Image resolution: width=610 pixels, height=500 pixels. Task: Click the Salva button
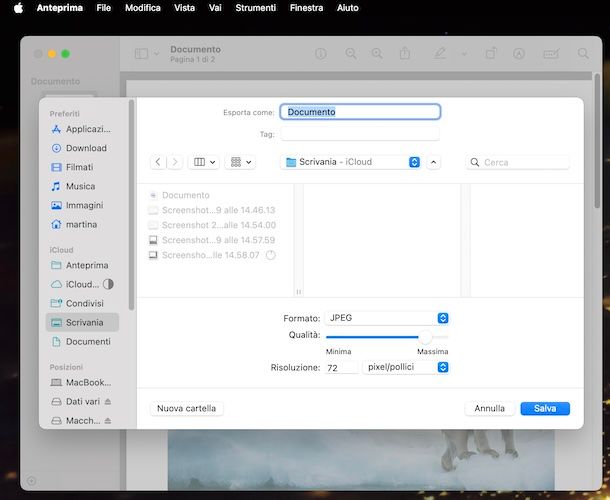click(545, 408)
